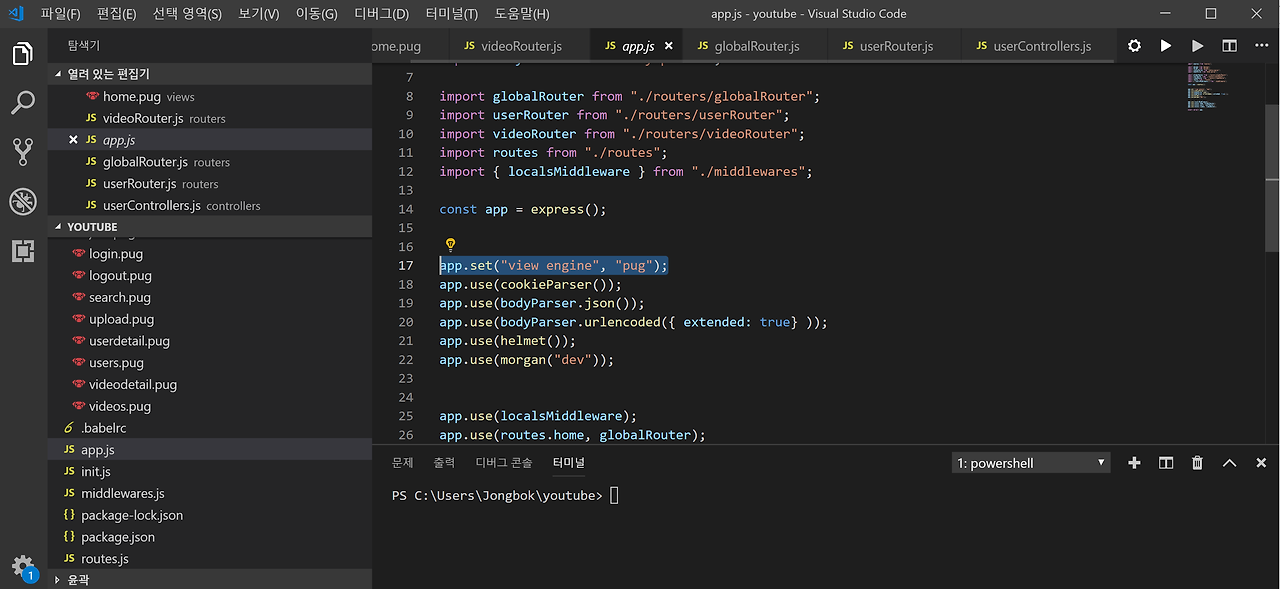Click the solid run play icon
The height and width of the screenshot is (589, 1280).
click(x=1166, y=46)
